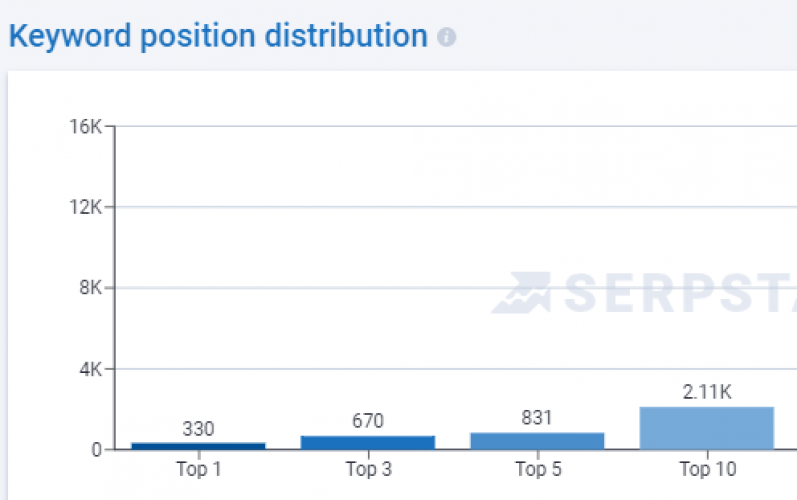This screenshot has height=500, width=797.
Task: Select the Top 10 bar in the chart
Action: pos(707,428)
